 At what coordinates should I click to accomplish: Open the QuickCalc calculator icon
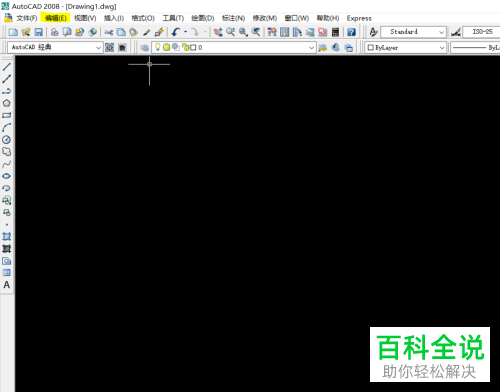tap(335, 32)
